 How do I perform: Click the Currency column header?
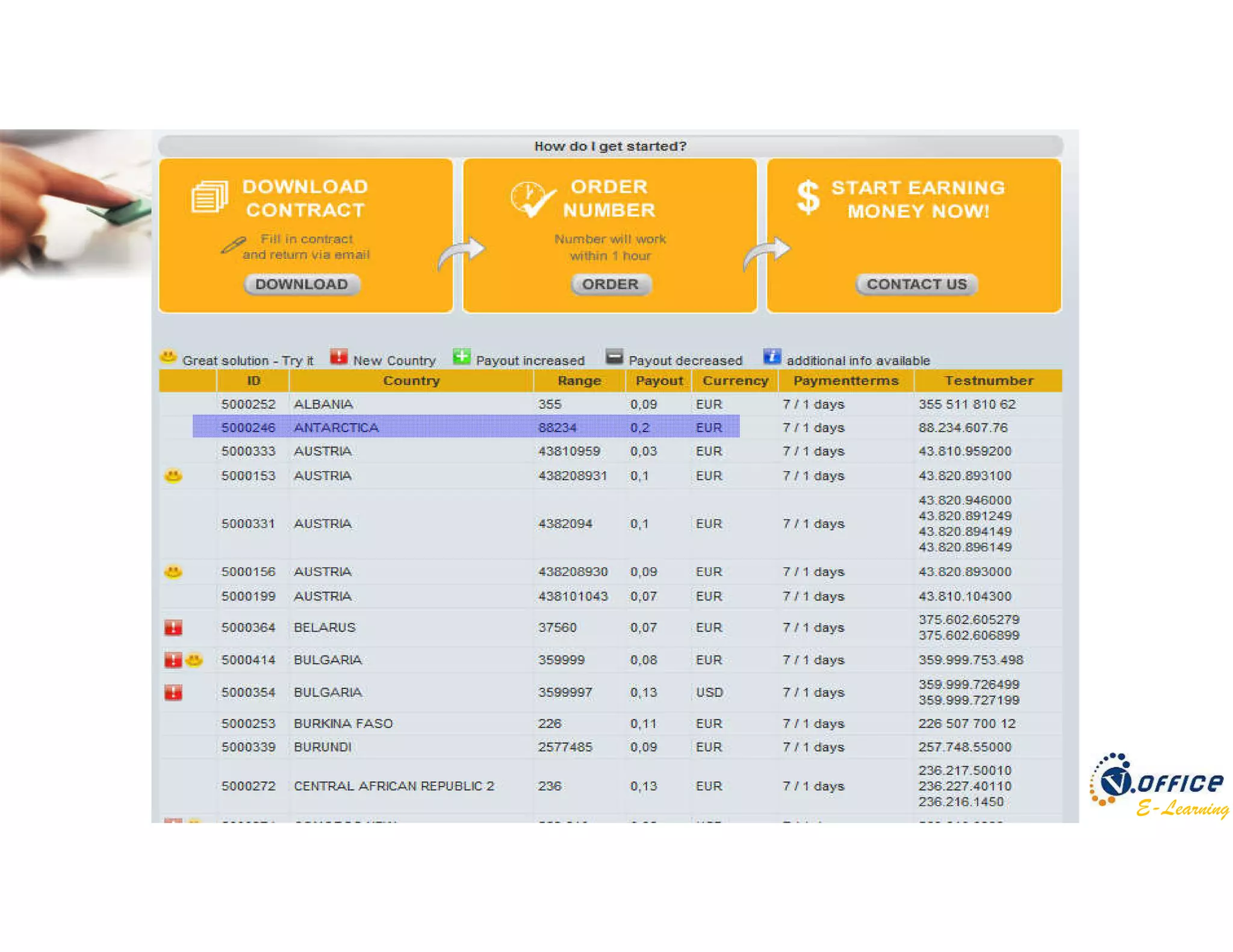736,381
